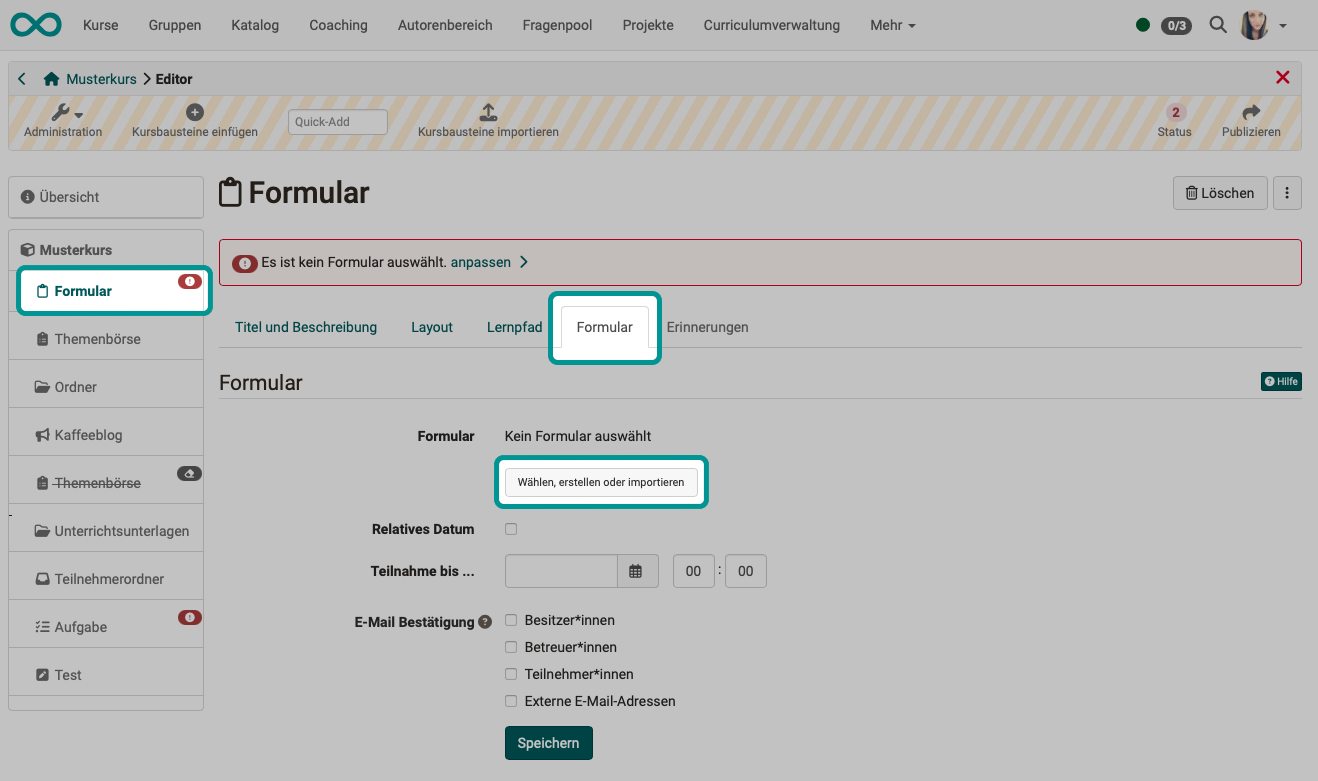The height and width of the screenshot is (781, 1318).
Task: Open the Erinnerungen tab
Action: click(x=707, y=327)
